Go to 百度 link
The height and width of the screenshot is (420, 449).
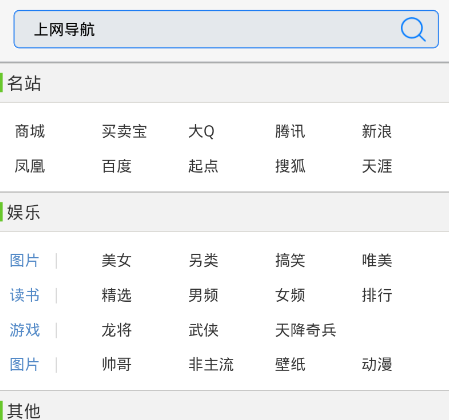tap(117, 166)
